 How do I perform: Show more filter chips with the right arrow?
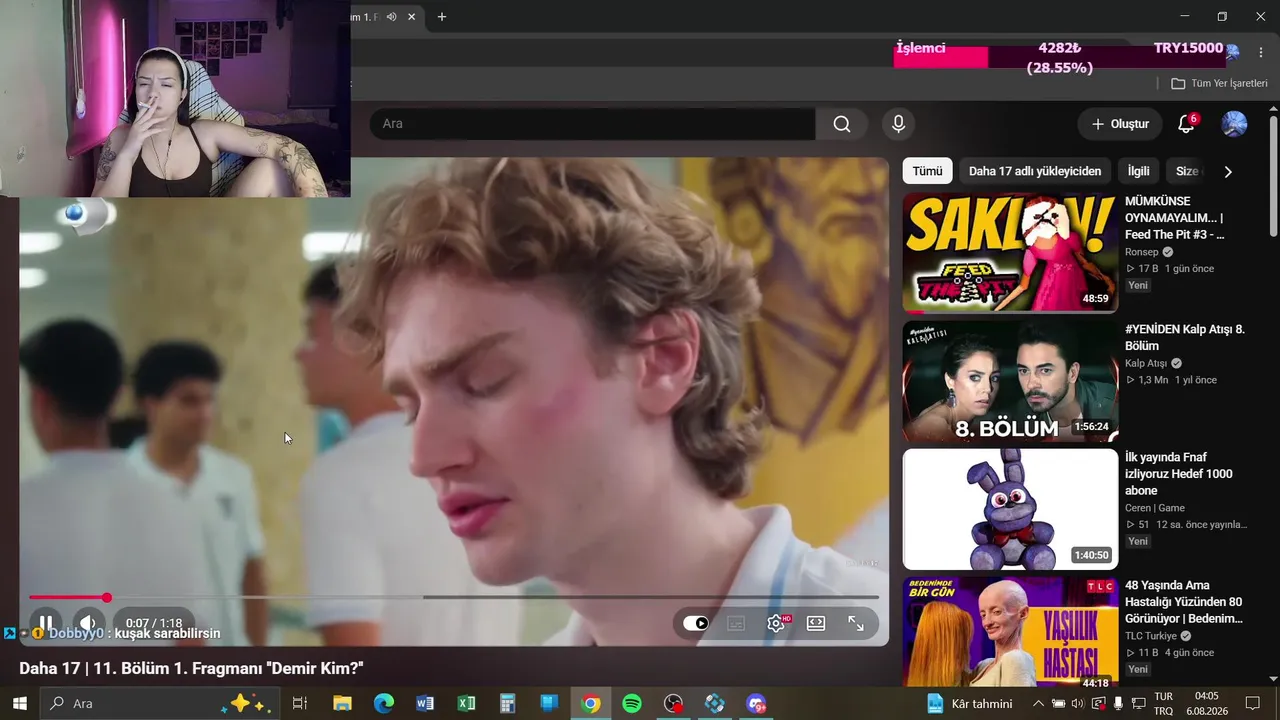pos(1228,171)
